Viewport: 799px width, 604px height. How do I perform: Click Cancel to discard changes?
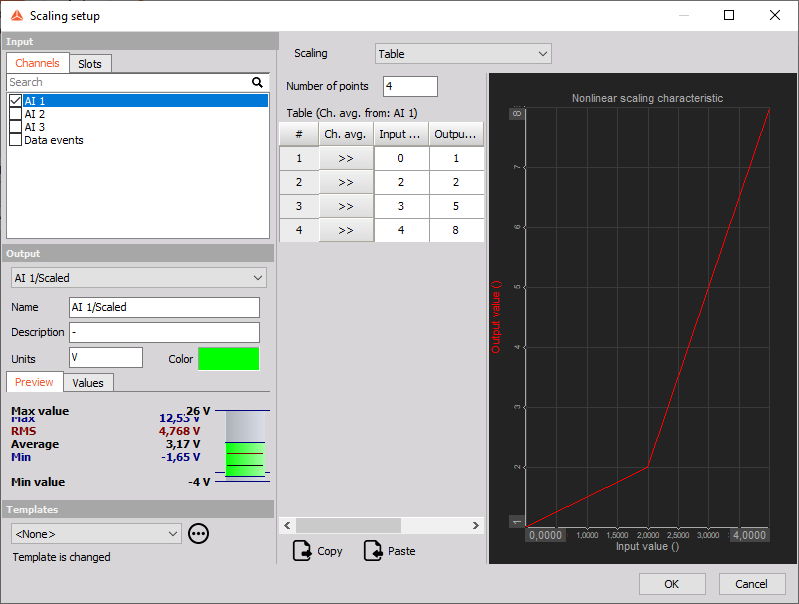752,584
